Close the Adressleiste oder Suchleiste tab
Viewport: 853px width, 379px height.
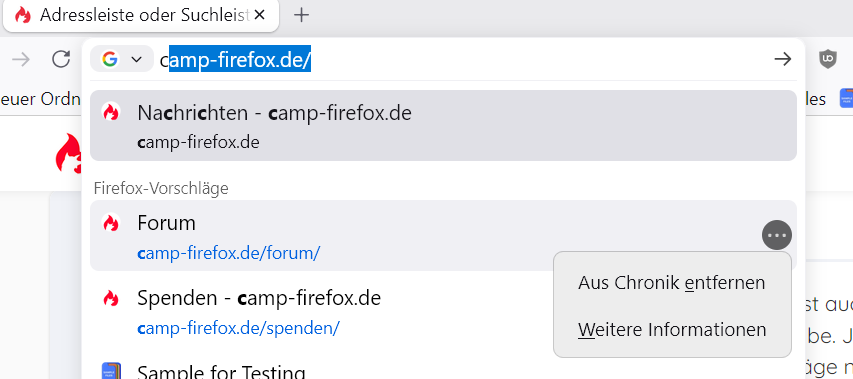pos(259,15)
